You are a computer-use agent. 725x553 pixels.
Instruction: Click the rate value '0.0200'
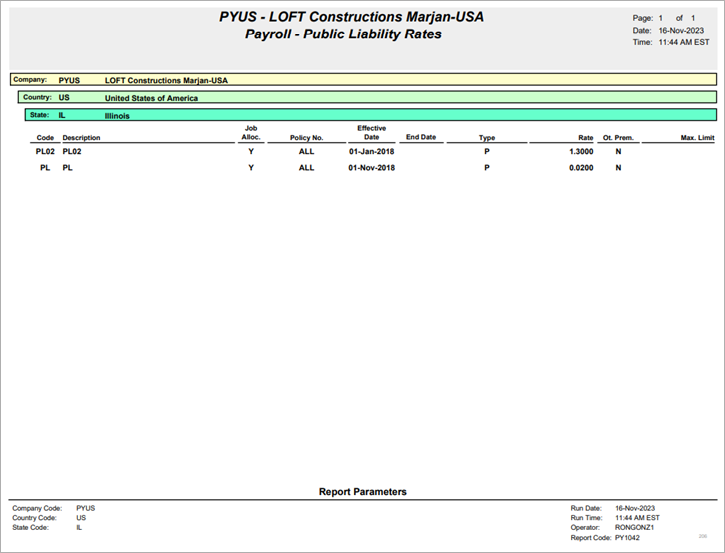coord(581,168)
